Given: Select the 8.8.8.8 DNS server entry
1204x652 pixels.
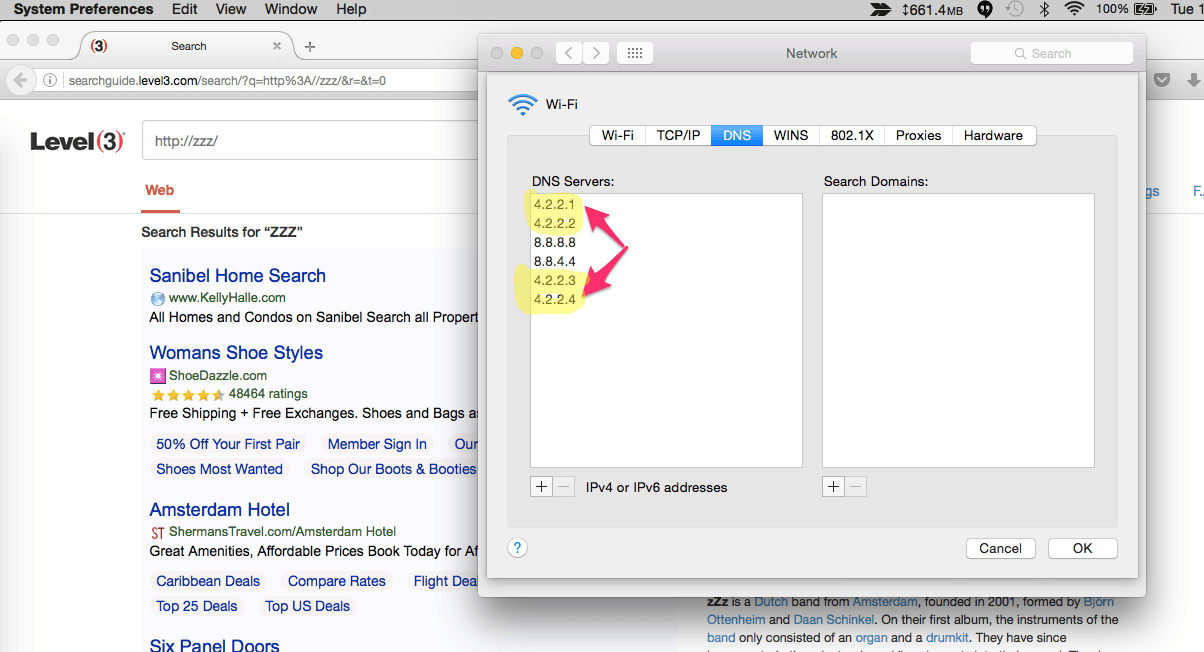Looking at the screenshot, I should [554, 242].
